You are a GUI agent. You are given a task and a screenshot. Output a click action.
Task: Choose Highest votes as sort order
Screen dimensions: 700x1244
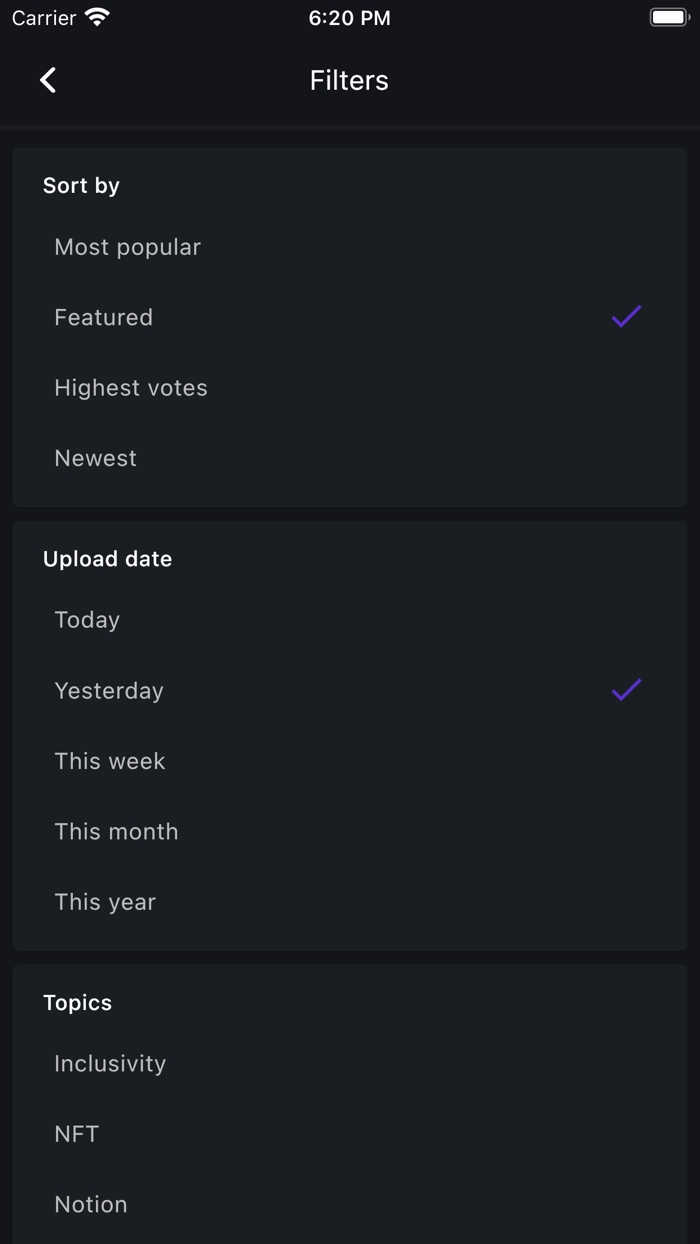131,387
